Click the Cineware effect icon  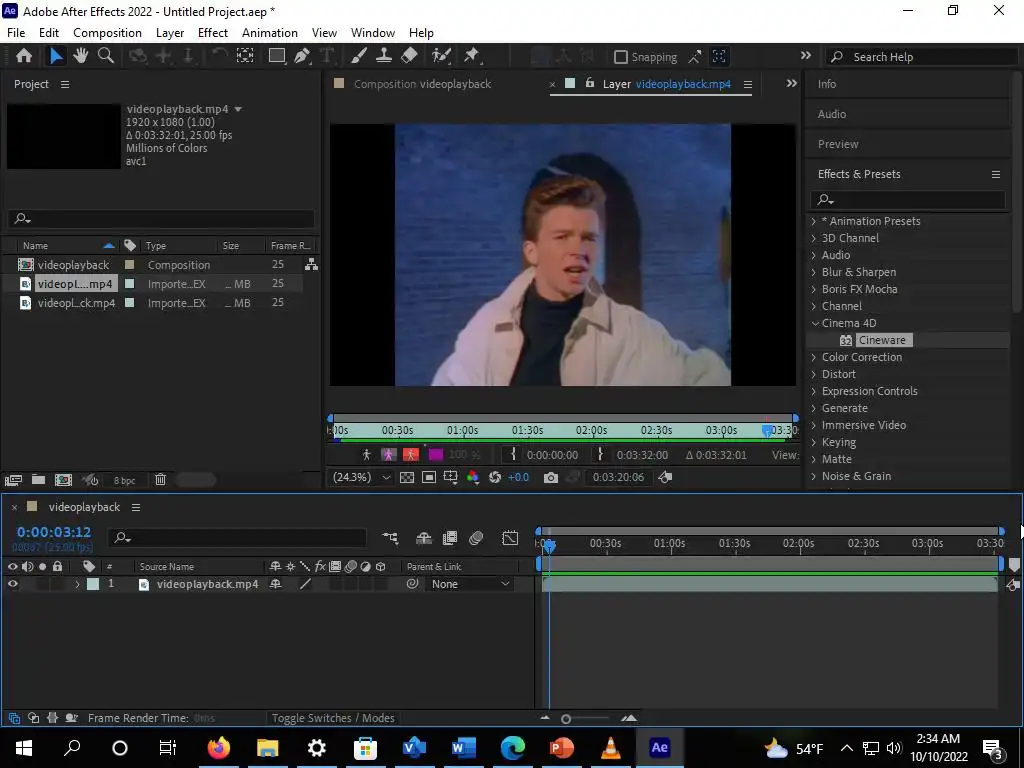(x=846, y=340)
